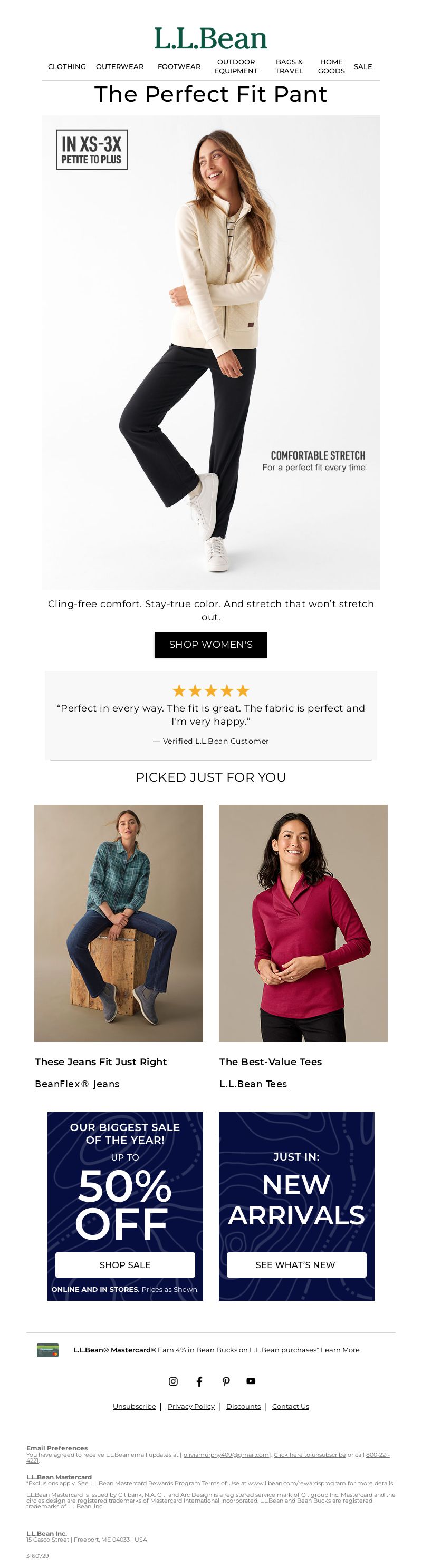Click the Perfect Fit Pant hero image
This screenshot has height=1568, width=422.
pyautogui.click(x=210, y=353)
